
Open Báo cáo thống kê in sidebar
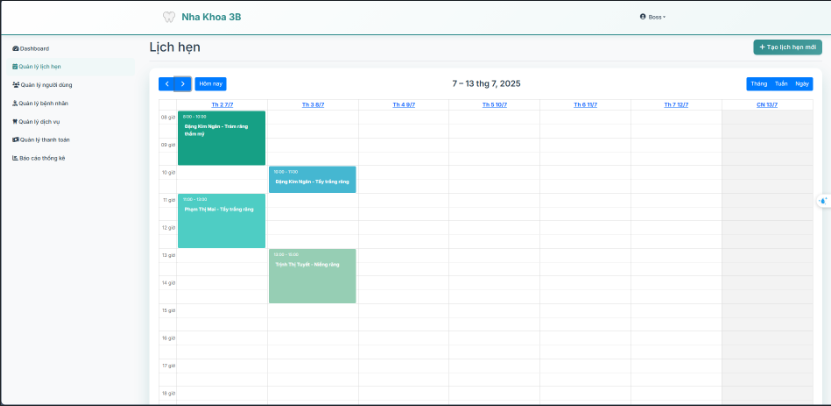pos(41,158)
